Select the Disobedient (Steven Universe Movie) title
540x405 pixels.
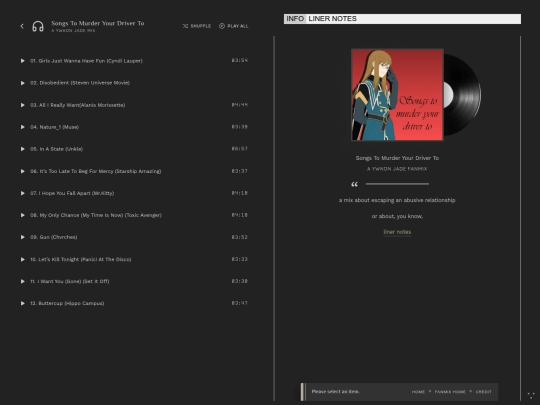pos(80,83)
